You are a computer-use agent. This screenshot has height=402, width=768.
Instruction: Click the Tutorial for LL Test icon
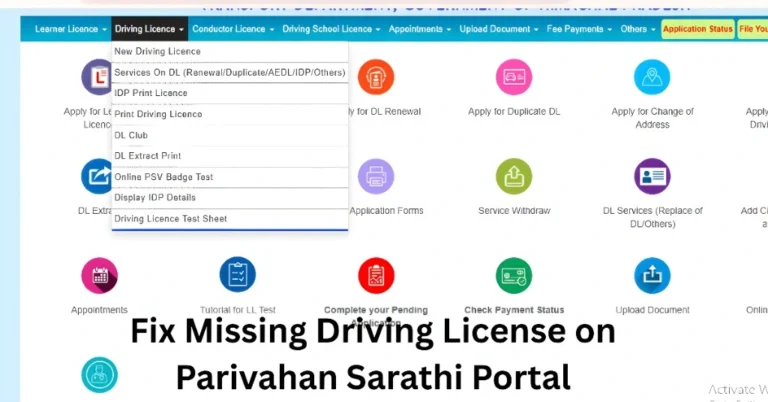click(x=238, y=275)
